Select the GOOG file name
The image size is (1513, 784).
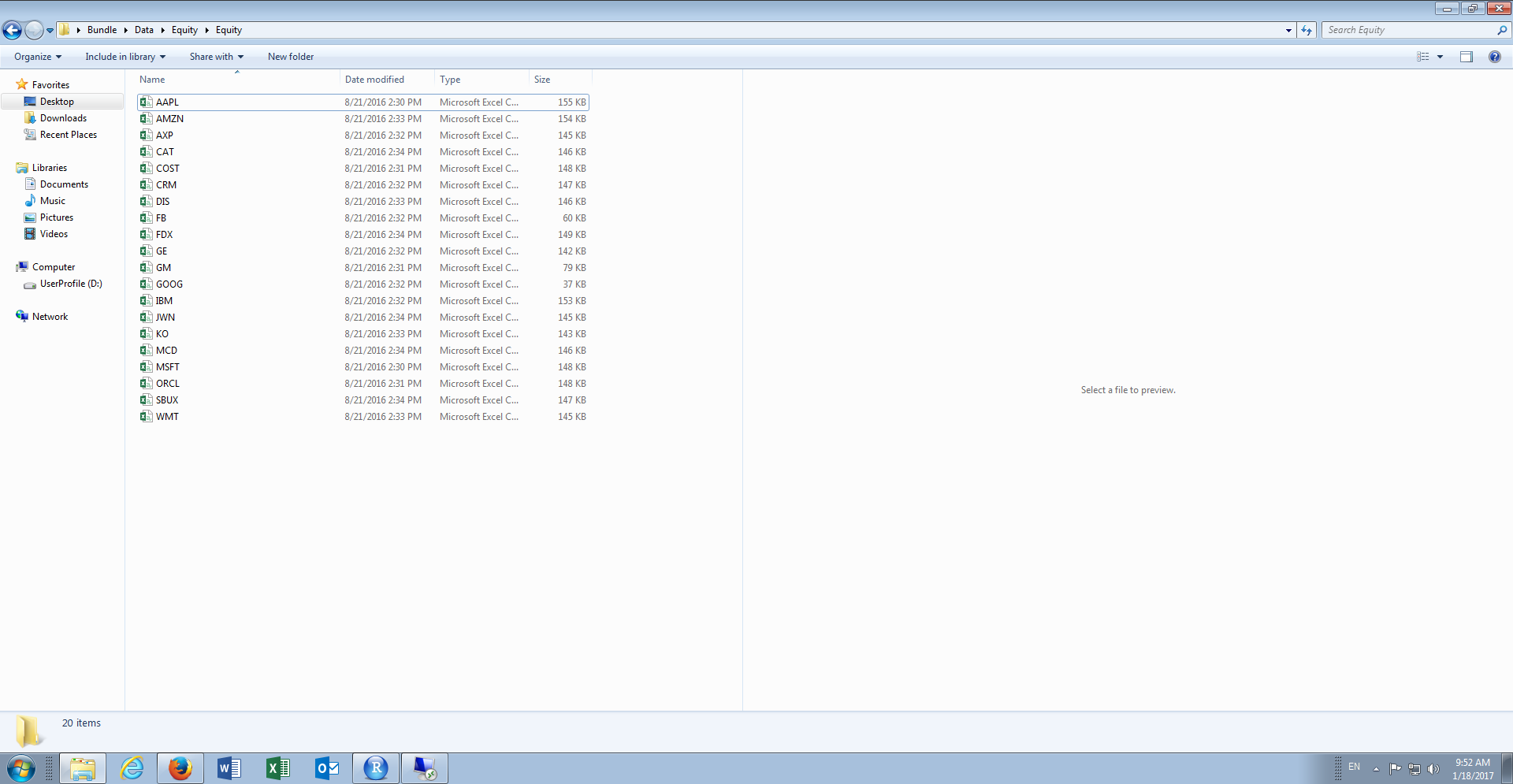169,284
